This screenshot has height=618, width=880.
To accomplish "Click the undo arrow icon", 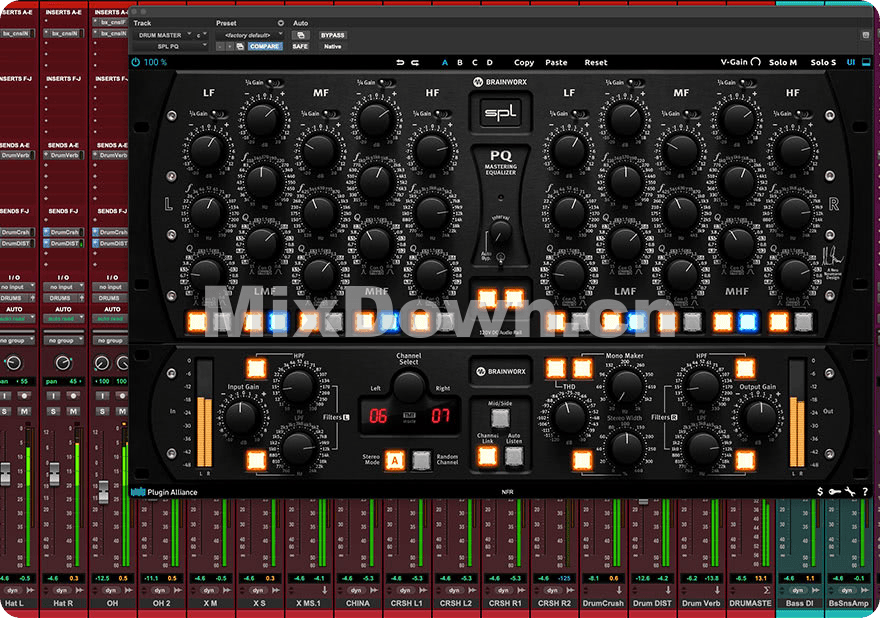I will (x=400, y=62).
